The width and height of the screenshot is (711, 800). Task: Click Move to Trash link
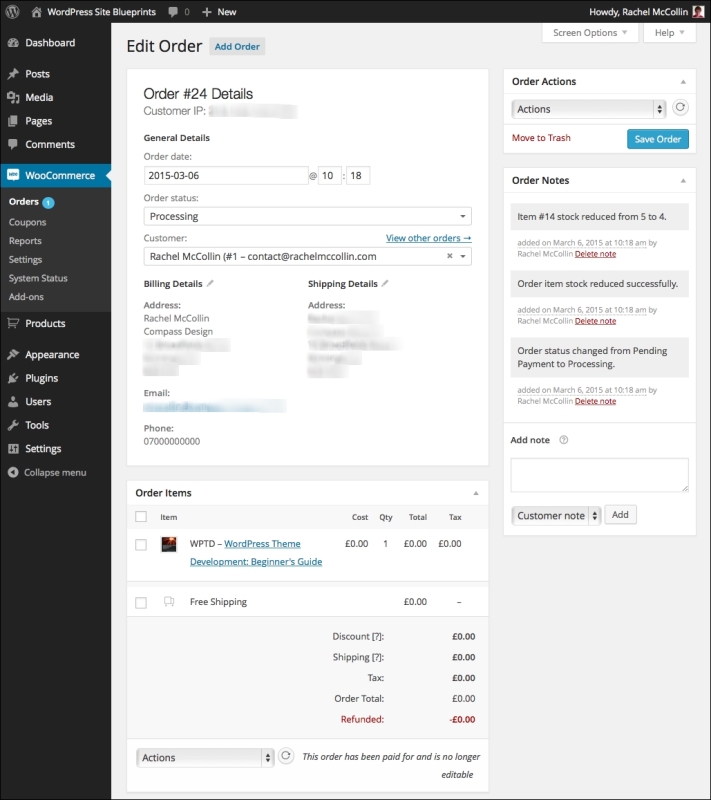point(541,138)
